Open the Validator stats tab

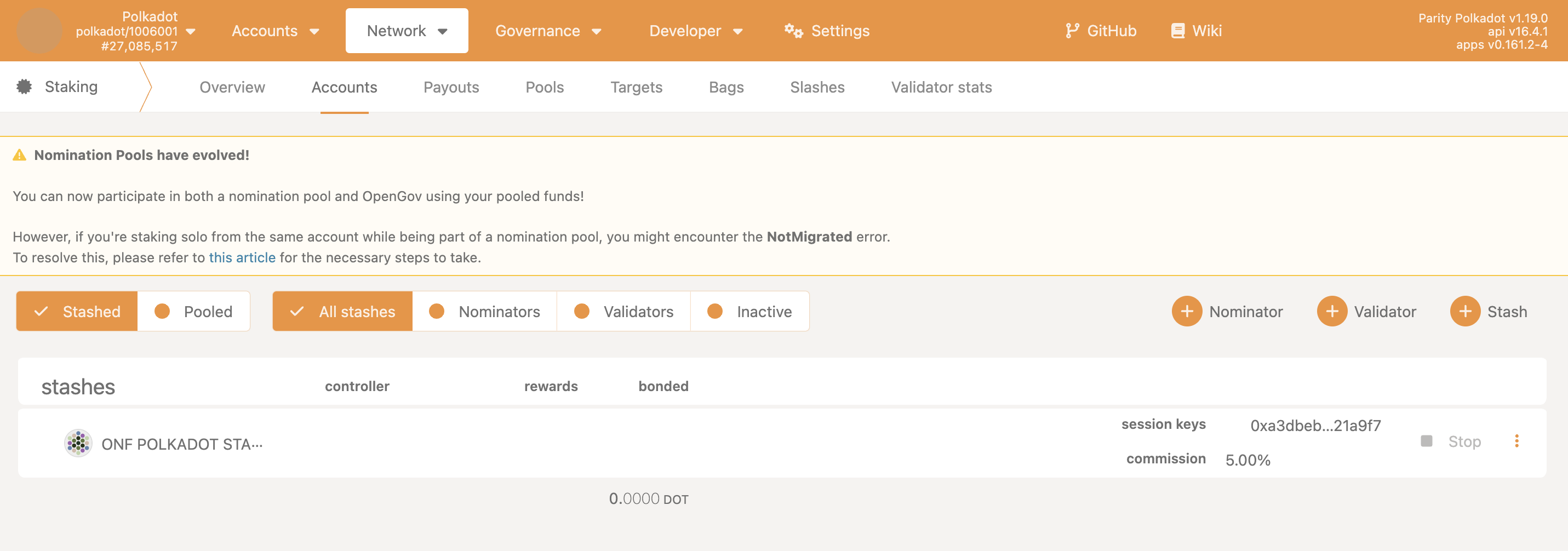click(941, 87)
